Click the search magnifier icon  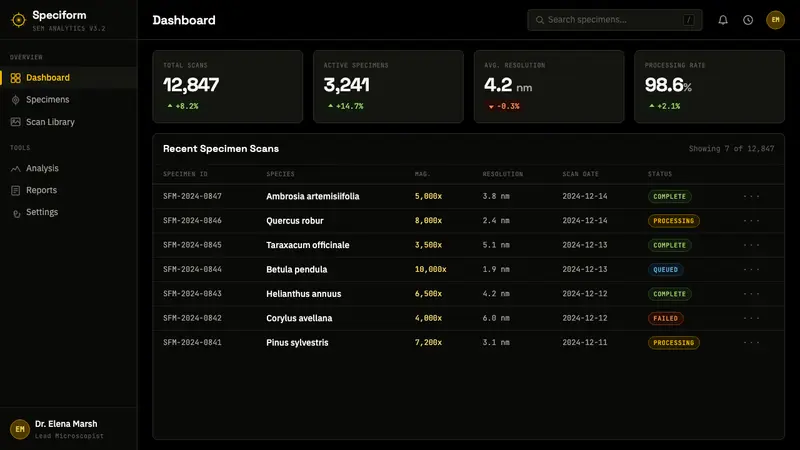(x=540, y=20)
